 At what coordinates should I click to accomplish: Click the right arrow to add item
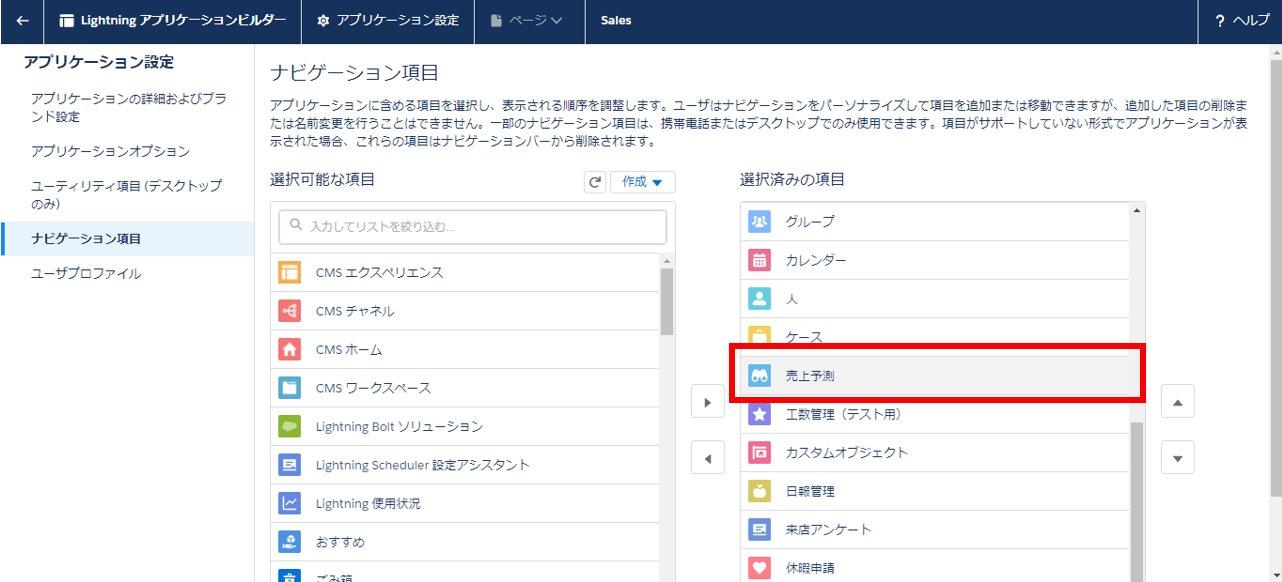pyautogui.click(x=708, y=403)
